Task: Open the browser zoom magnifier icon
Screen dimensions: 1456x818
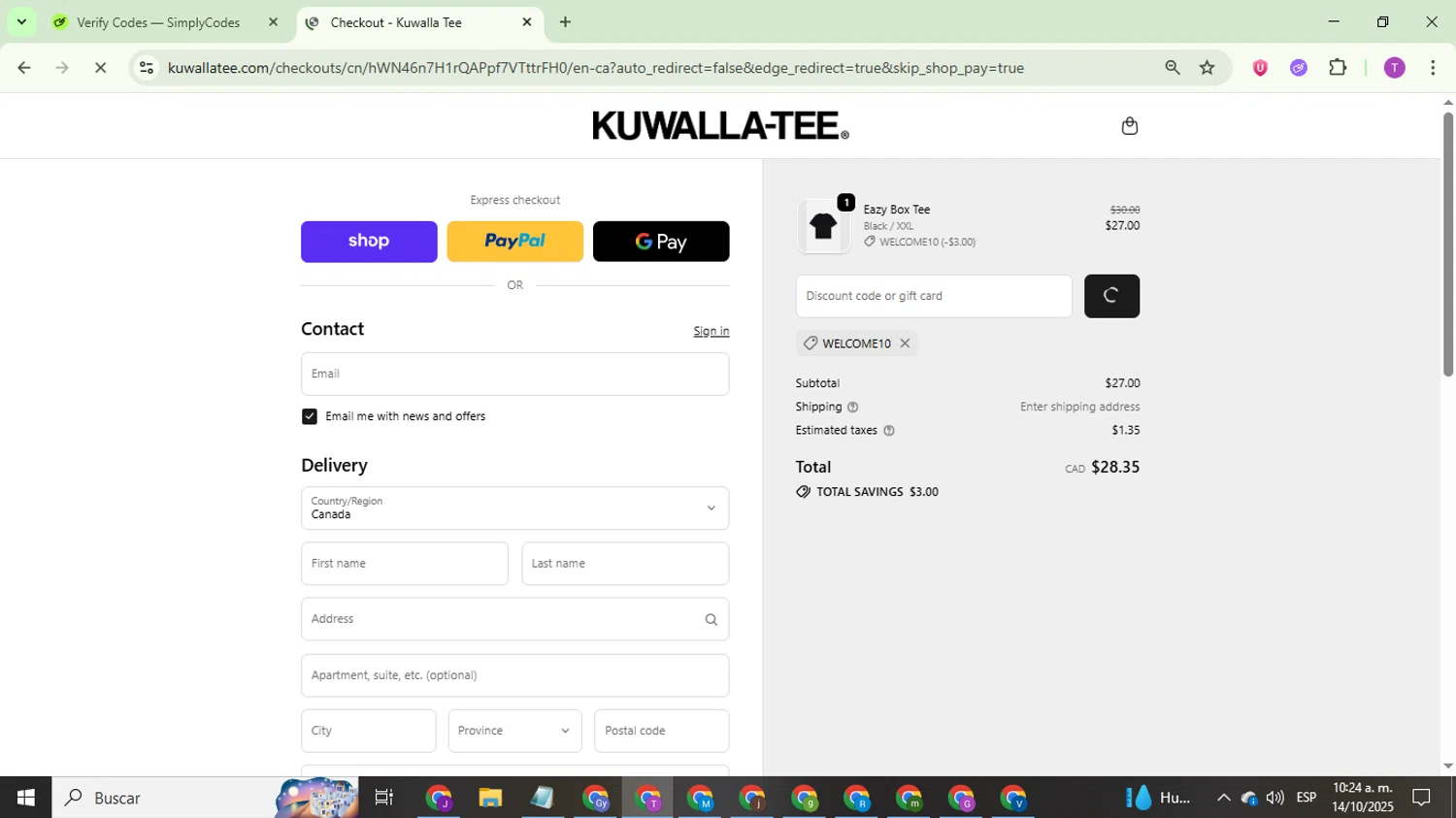Action: point(1173,68)
